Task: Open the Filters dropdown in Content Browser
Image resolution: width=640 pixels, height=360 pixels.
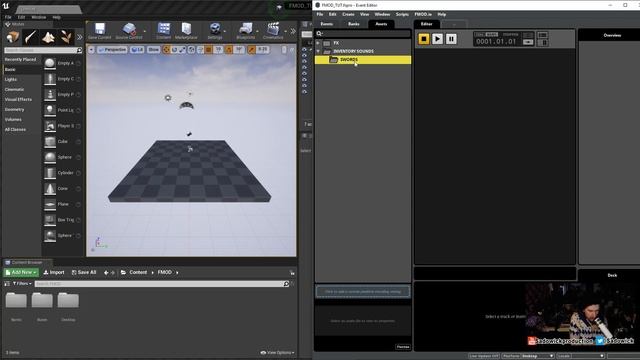Action: tap(22, 284)
